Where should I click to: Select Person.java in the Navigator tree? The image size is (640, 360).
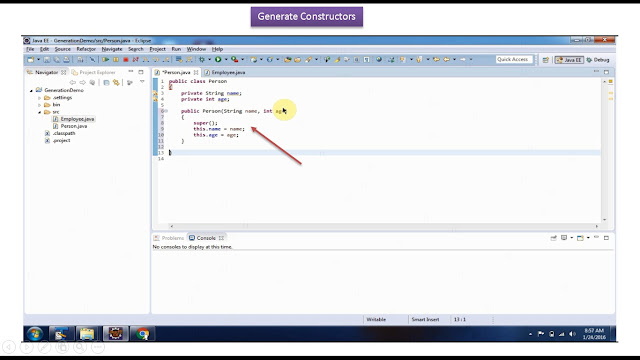pyautogui.click(x=73, y=126)
